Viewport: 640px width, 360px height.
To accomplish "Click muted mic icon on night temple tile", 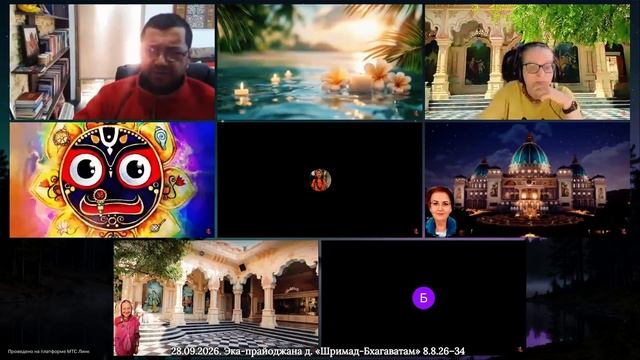I will [624, 231].
